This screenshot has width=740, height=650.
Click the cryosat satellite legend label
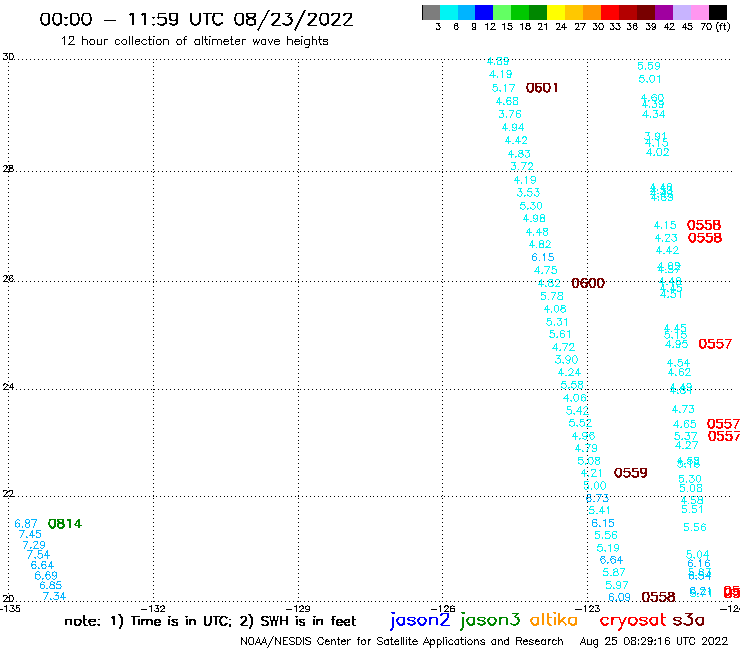tap(633, 621)
